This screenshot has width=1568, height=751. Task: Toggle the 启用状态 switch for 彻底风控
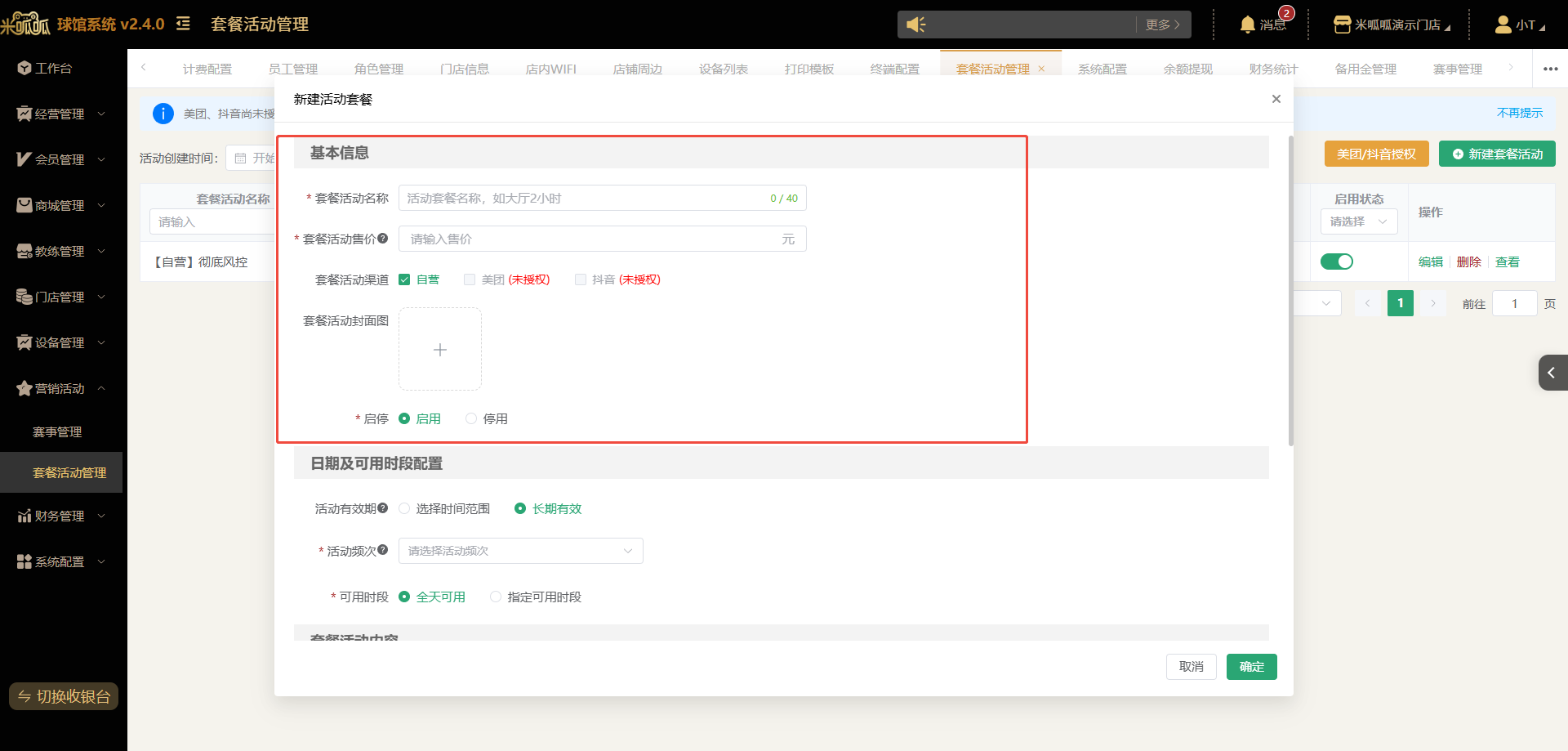pyautogui.click(x=1337, y=262)
